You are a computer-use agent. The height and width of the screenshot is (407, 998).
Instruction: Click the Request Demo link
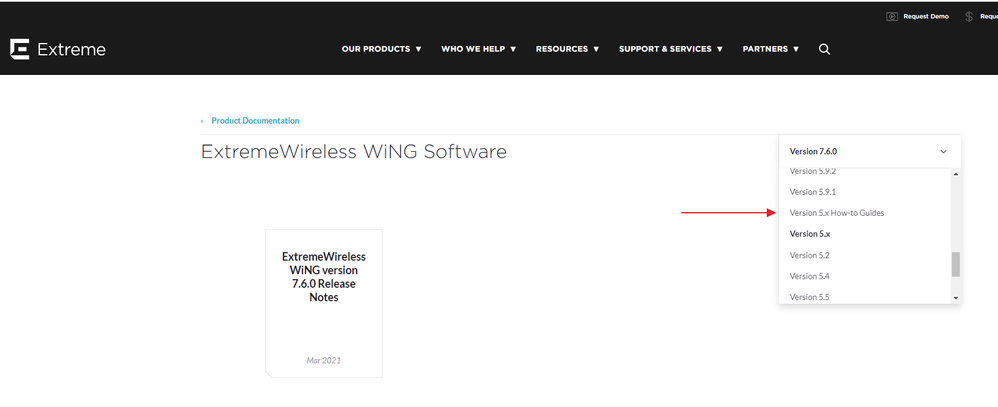point(925,17)
